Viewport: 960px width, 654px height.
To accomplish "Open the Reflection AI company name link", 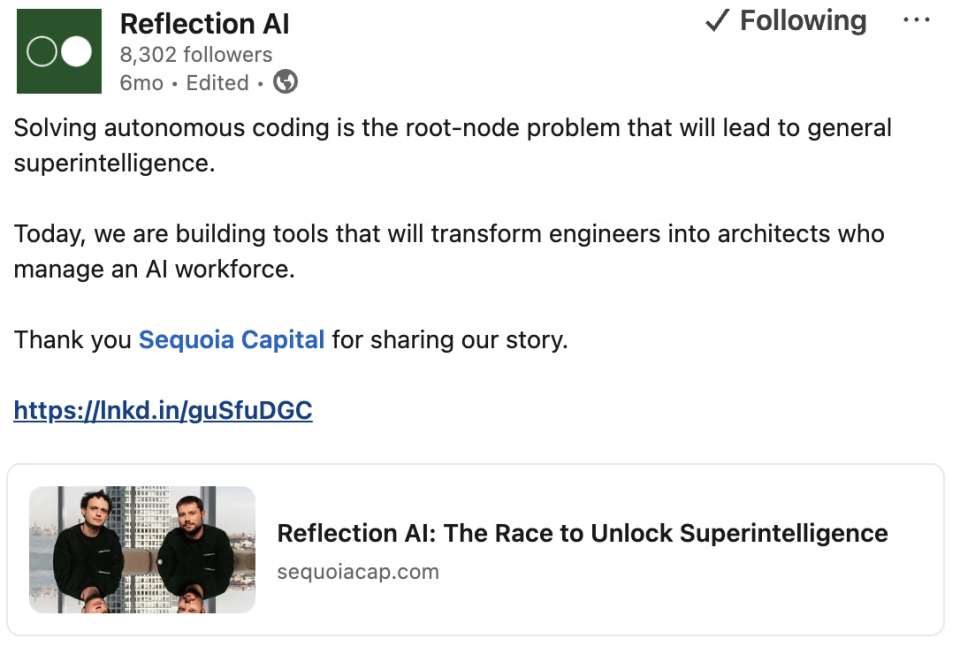I will (204, 24).
